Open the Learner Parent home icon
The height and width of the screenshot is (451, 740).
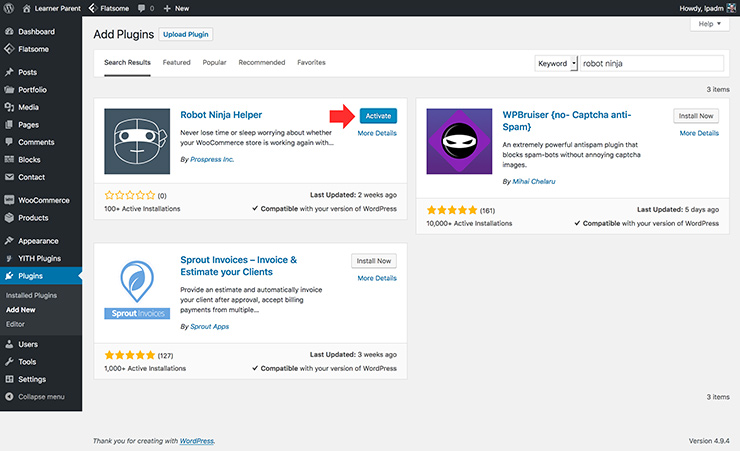tap(26, 8)
